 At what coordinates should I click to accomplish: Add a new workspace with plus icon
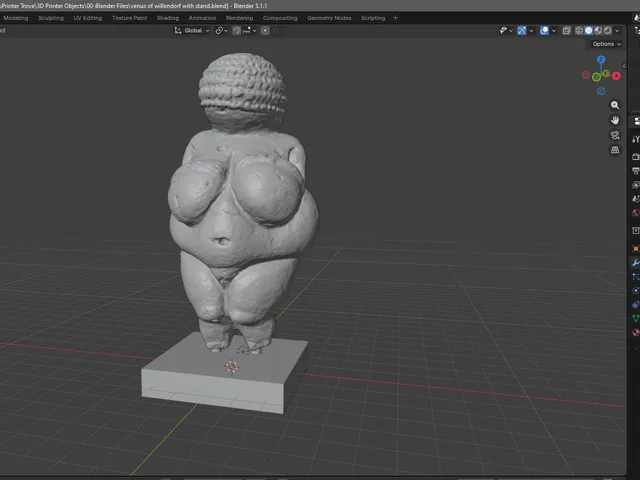[x=395, y=18]
